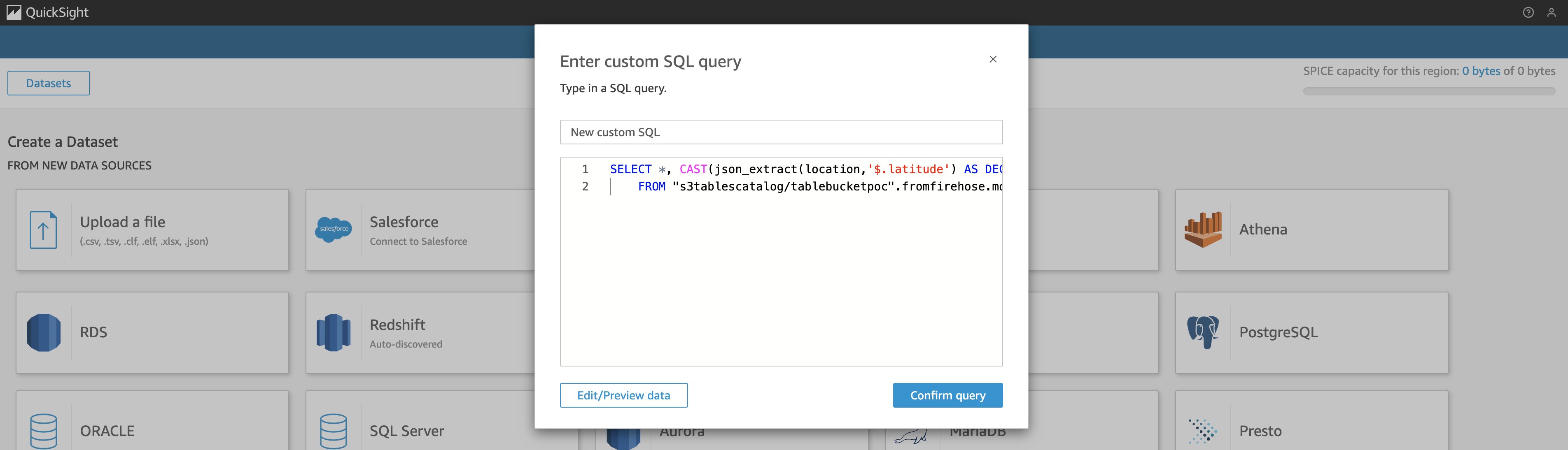This screenshot has height=450, width=1568.
Task: Click the New custom SQL name field
Action: (x=781, y=132)
